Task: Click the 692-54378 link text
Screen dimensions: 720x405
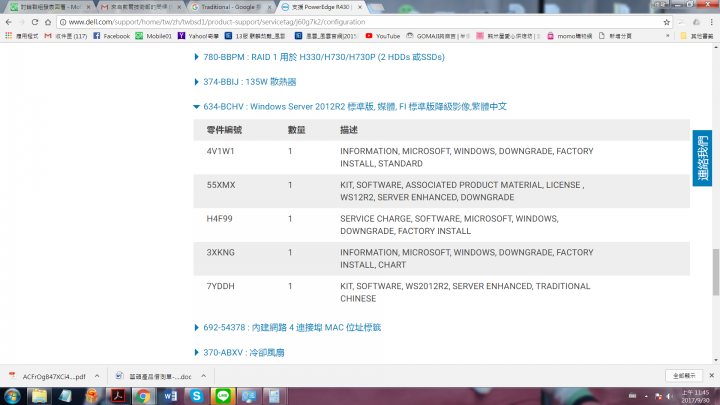Action: click(x=292, y=327)
